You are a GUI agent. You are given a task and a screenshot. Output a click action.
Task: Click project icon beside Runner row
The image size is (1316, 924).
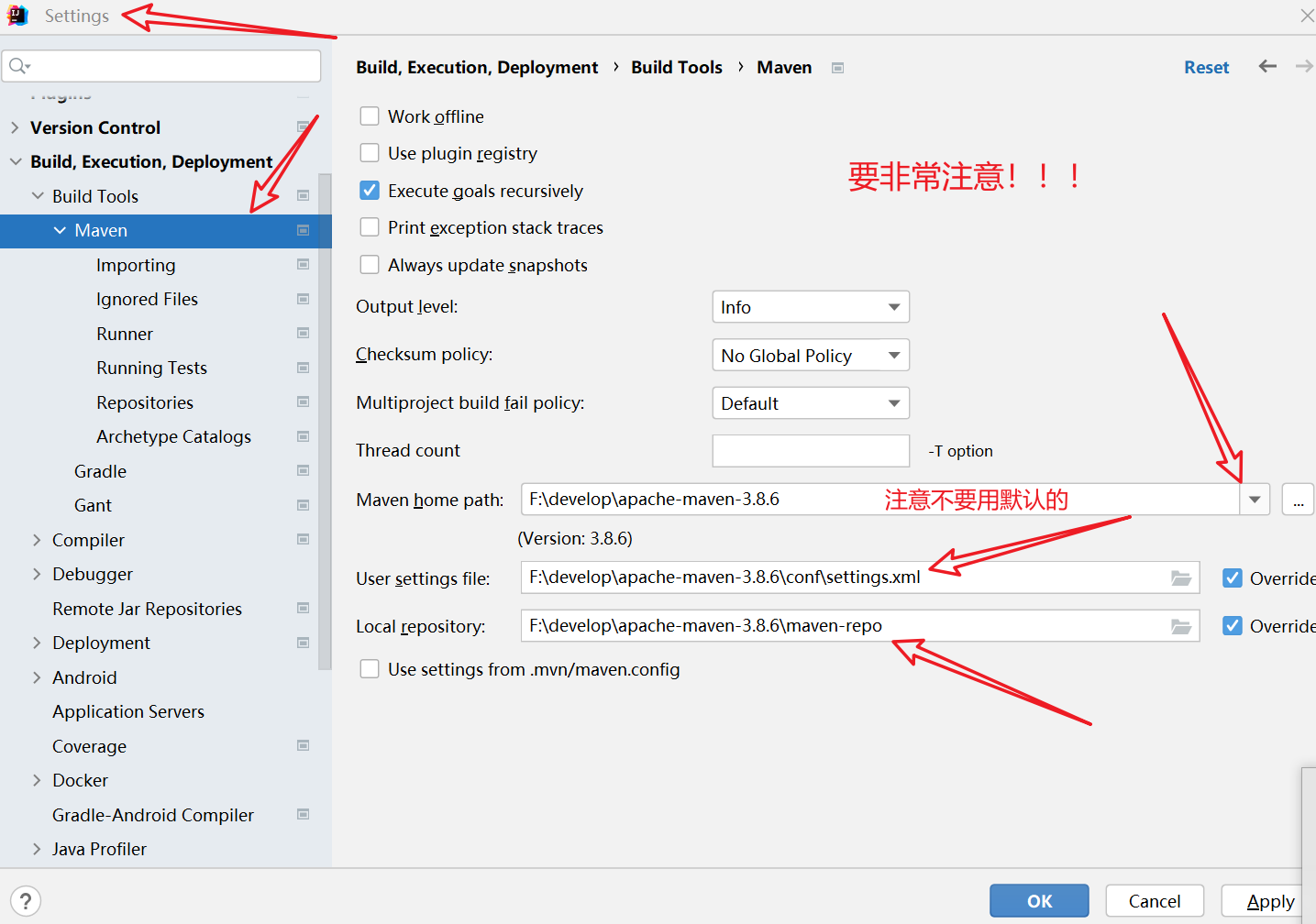point(303,333)
